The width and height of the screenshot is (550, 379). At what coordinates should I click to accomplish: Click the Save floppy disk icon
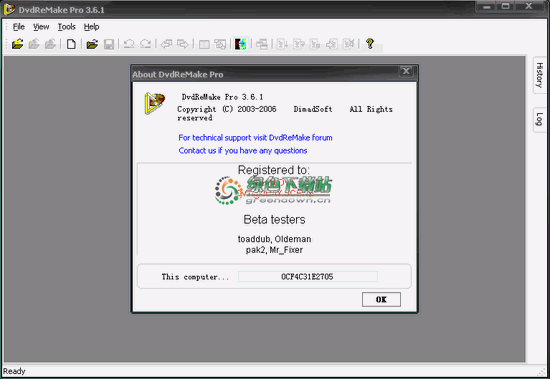pos(109,44)
